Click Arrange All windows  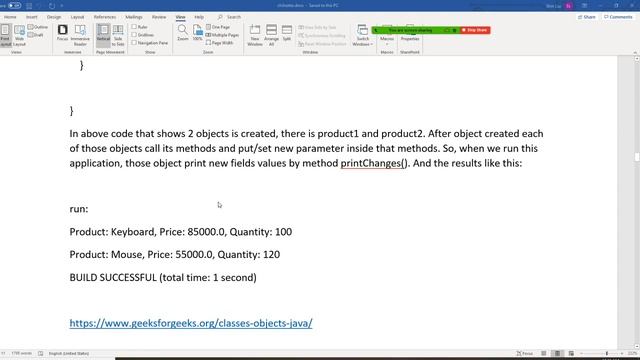click(x=271, y=35)
